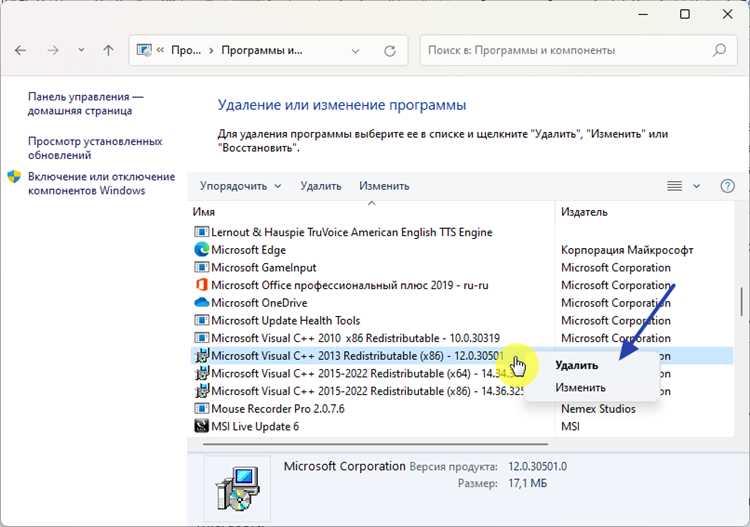Screen dimensions: 750x527
Task: Click the size value 17,1 МБ
Action: (x=527, y=484)
